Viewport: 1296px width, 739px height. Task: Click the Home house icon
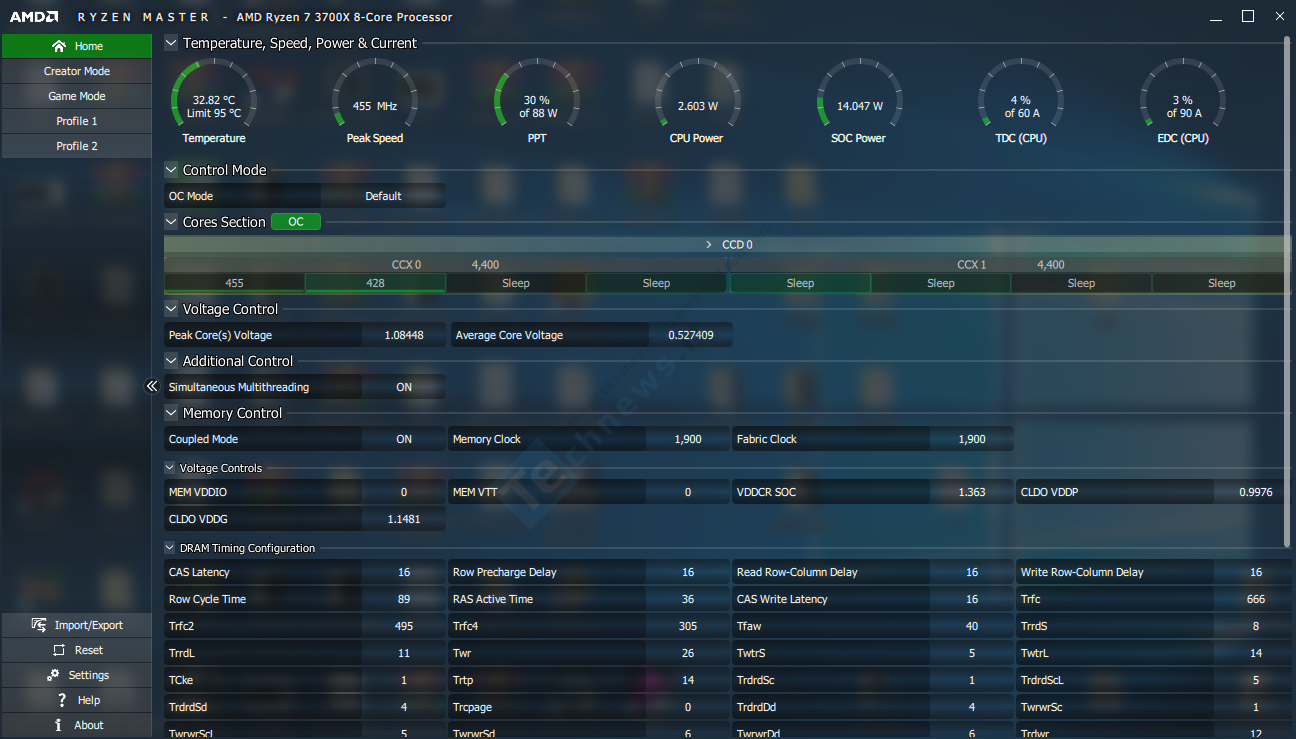[59, 46]
